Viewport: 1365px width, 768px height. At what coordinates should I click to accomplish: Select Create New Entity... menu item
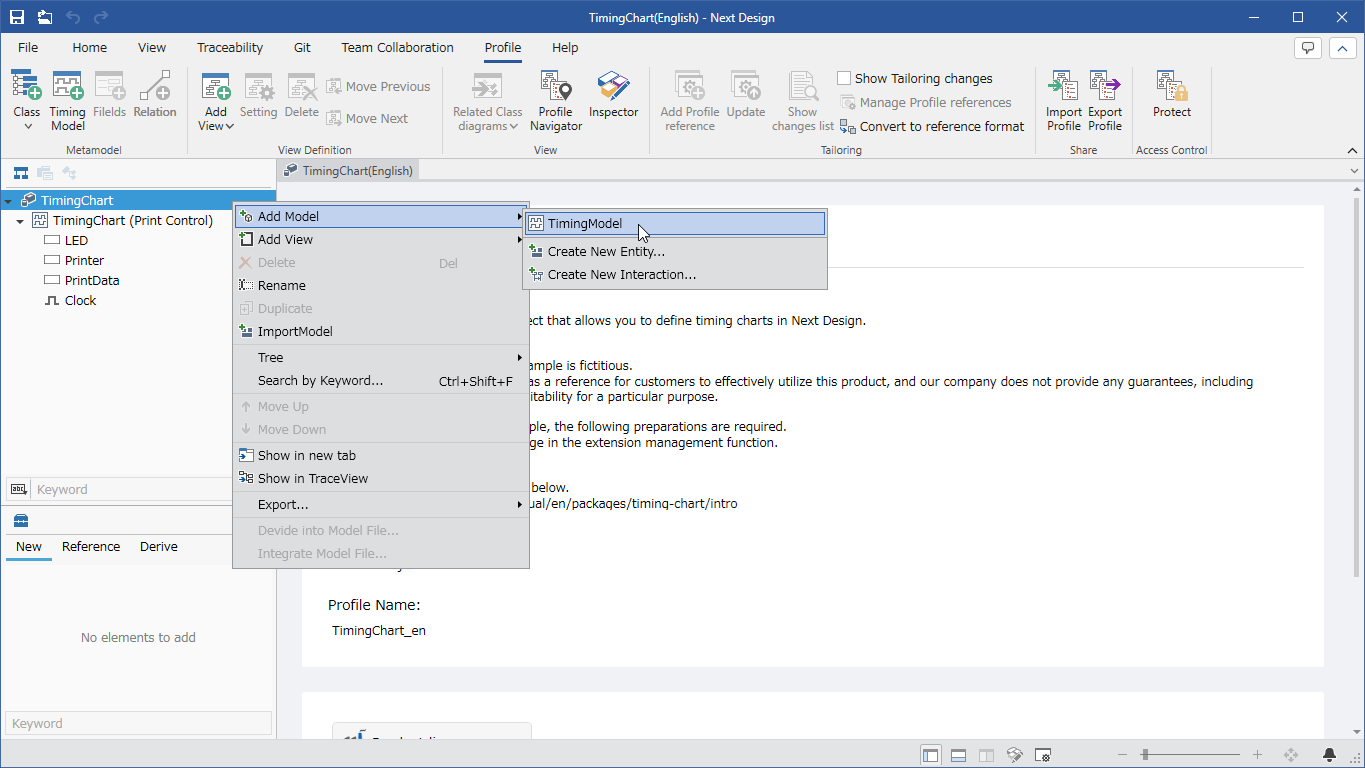pos(675,251)
